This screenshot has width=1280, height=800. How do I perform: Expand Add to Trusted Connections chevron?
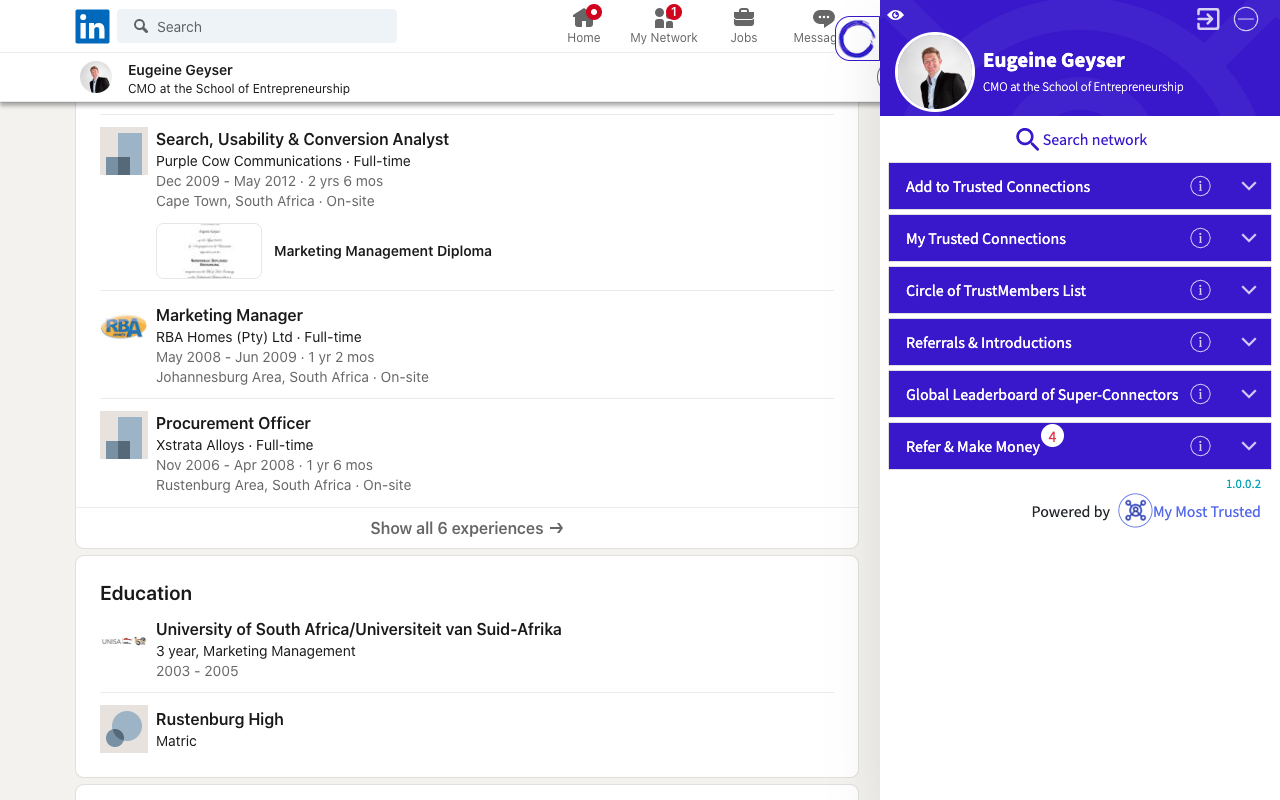click(1249, 186)
